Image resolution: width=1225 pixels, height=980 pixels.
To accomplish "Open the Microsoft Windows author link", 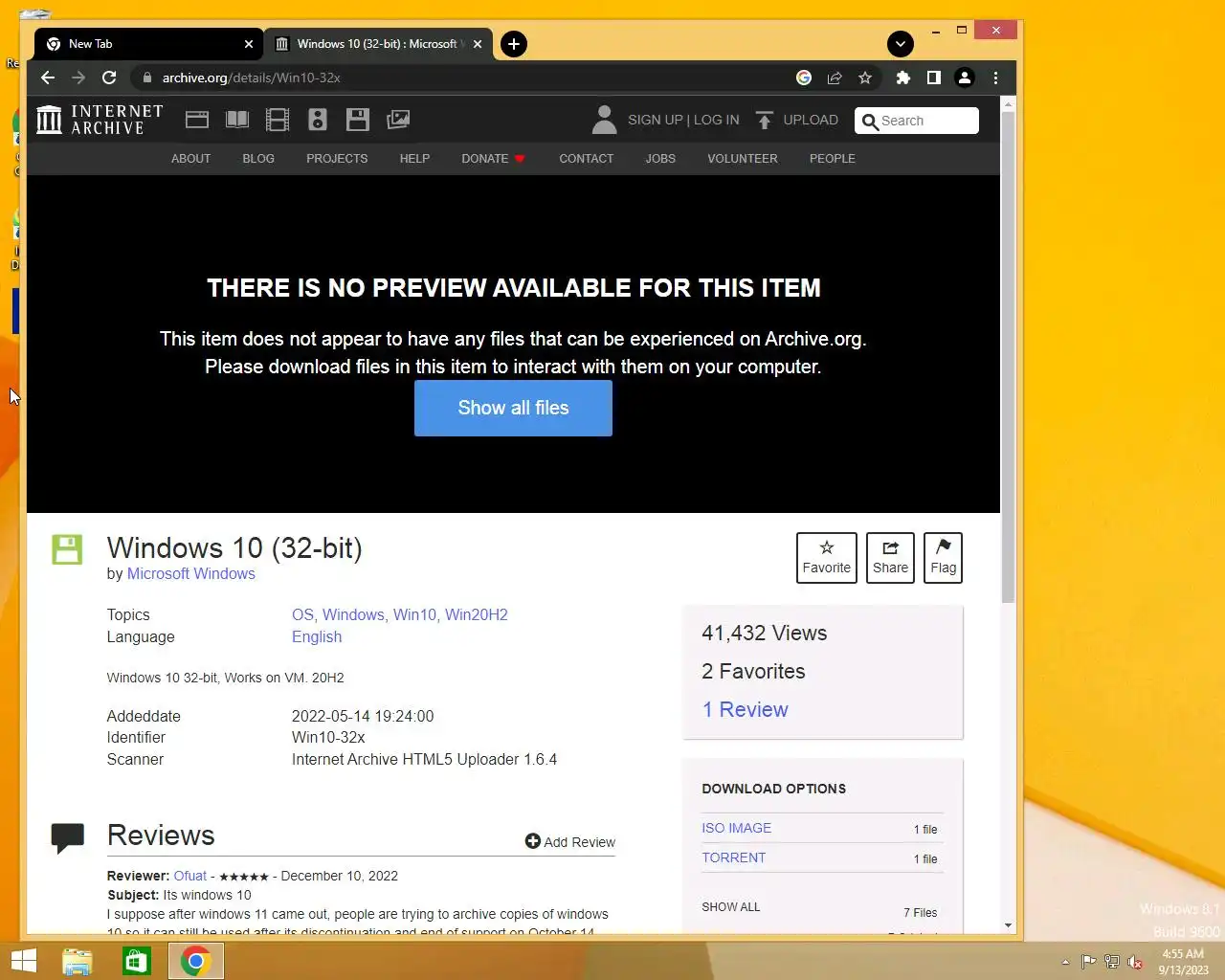I will pos(191,573).
